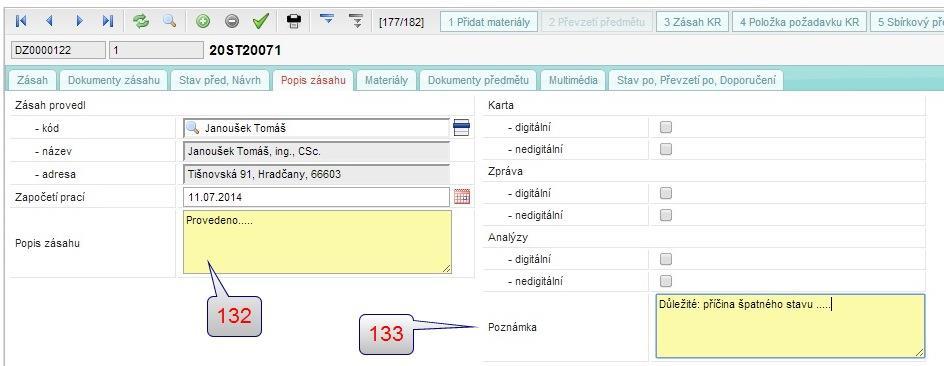Viewport: 944px width, 366px height.
Task: Click 1 Přidat materiály button
Action: (489, 22)
